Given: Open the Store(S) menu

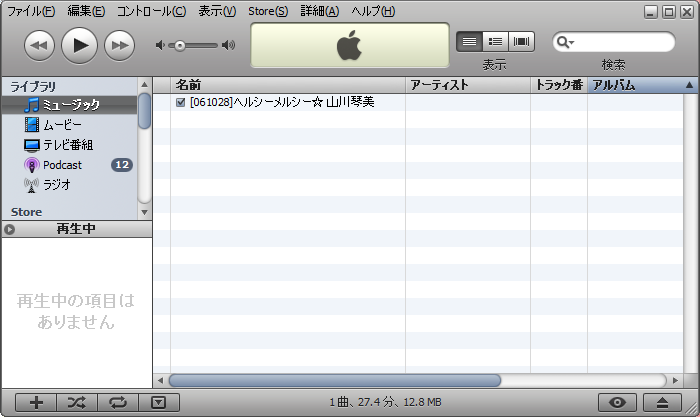Looking at the screenshot, I should [x=268, y=11].
